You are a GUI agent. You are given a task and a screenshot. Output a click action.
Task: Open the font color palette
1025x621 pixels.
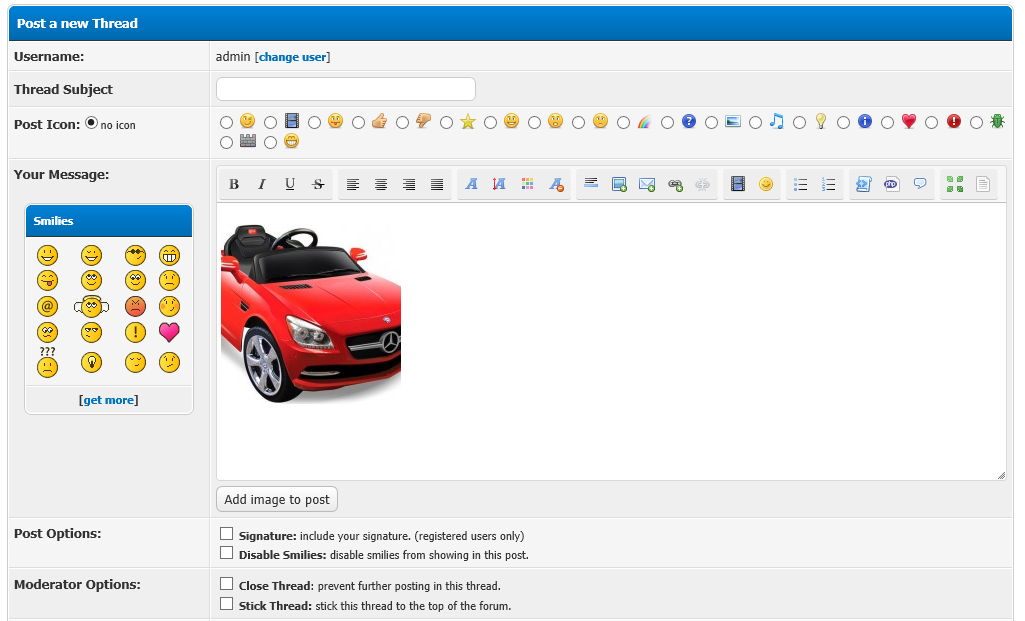pyautogui.click(x=528, y=184)
